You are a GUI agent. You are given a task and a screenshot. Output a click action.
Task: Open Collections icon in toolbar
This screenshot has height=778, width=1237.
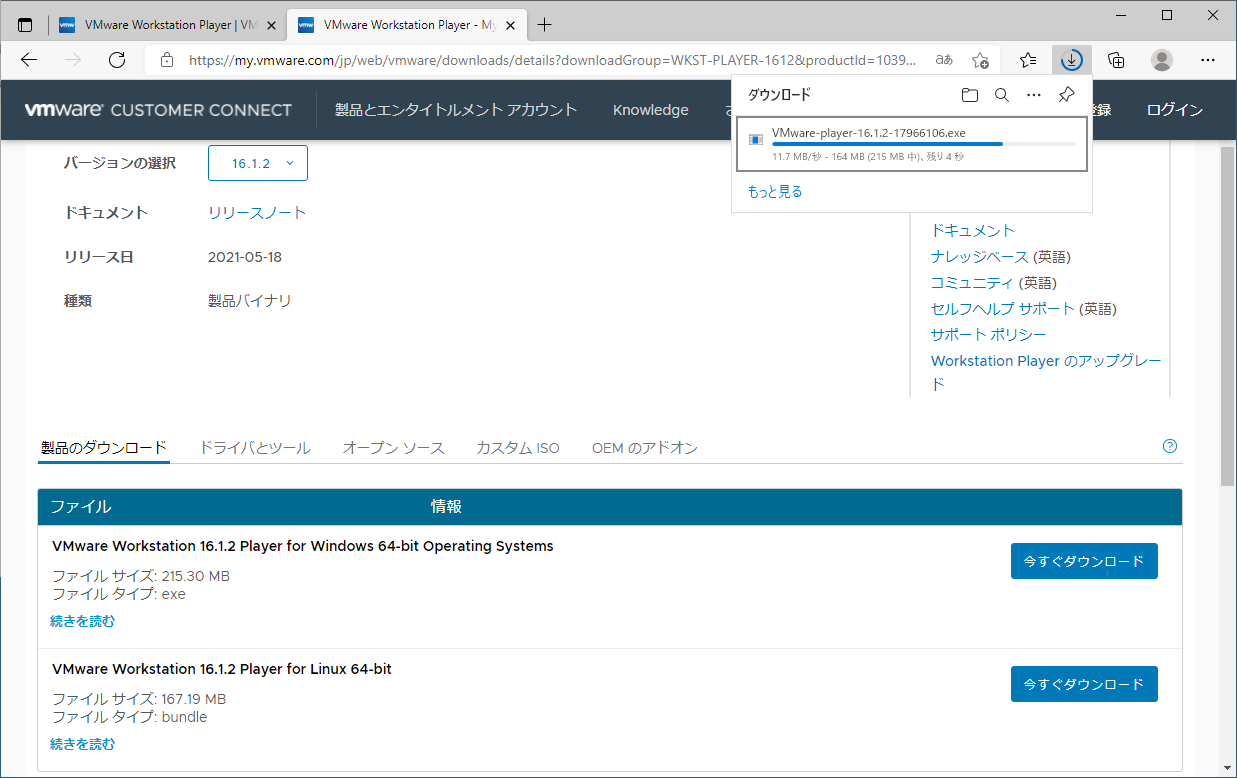[x=1116, y=60]
